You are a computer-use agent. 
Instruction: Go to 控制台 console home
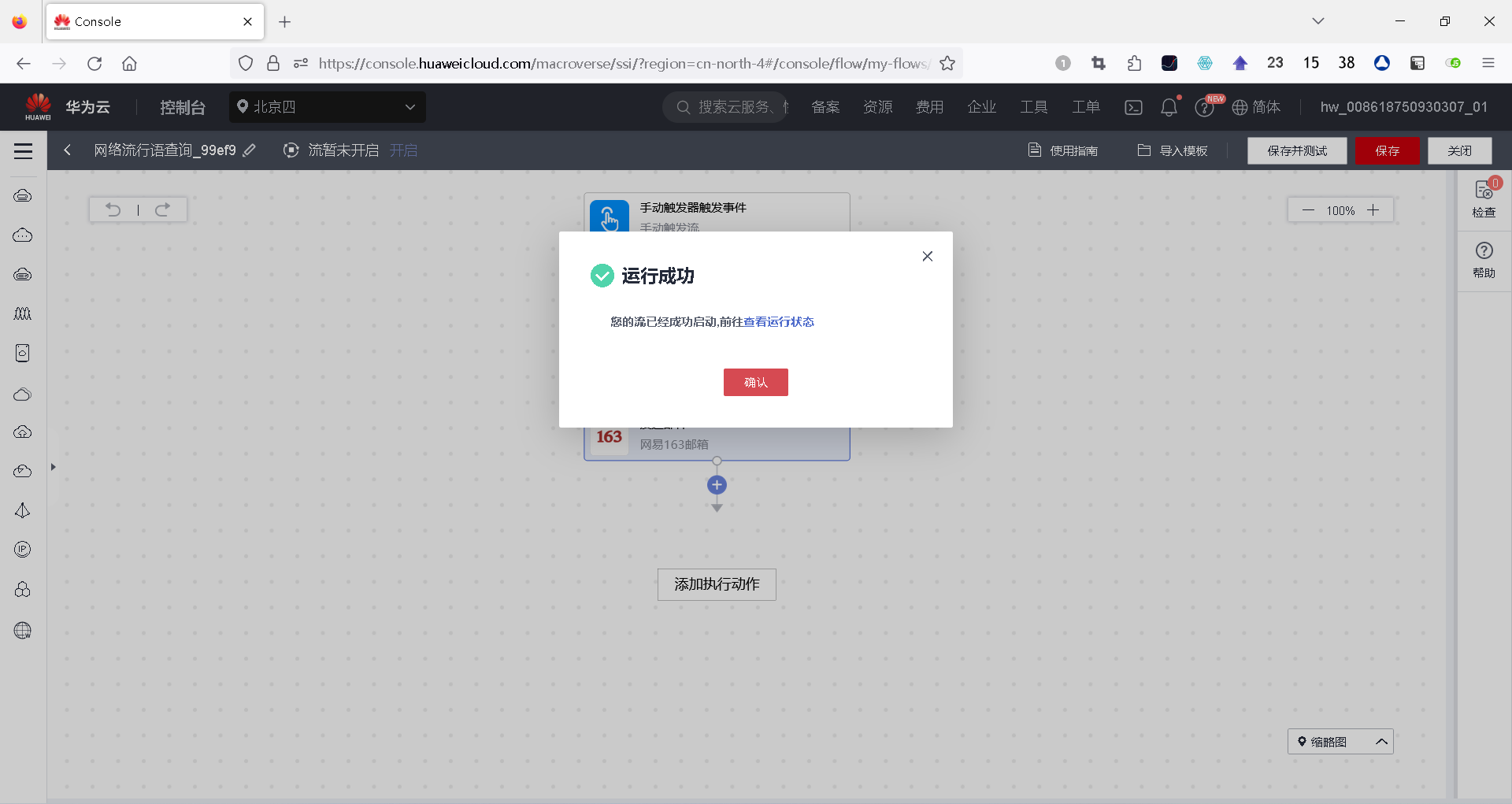pyautogui.click(x=183, y=107)
